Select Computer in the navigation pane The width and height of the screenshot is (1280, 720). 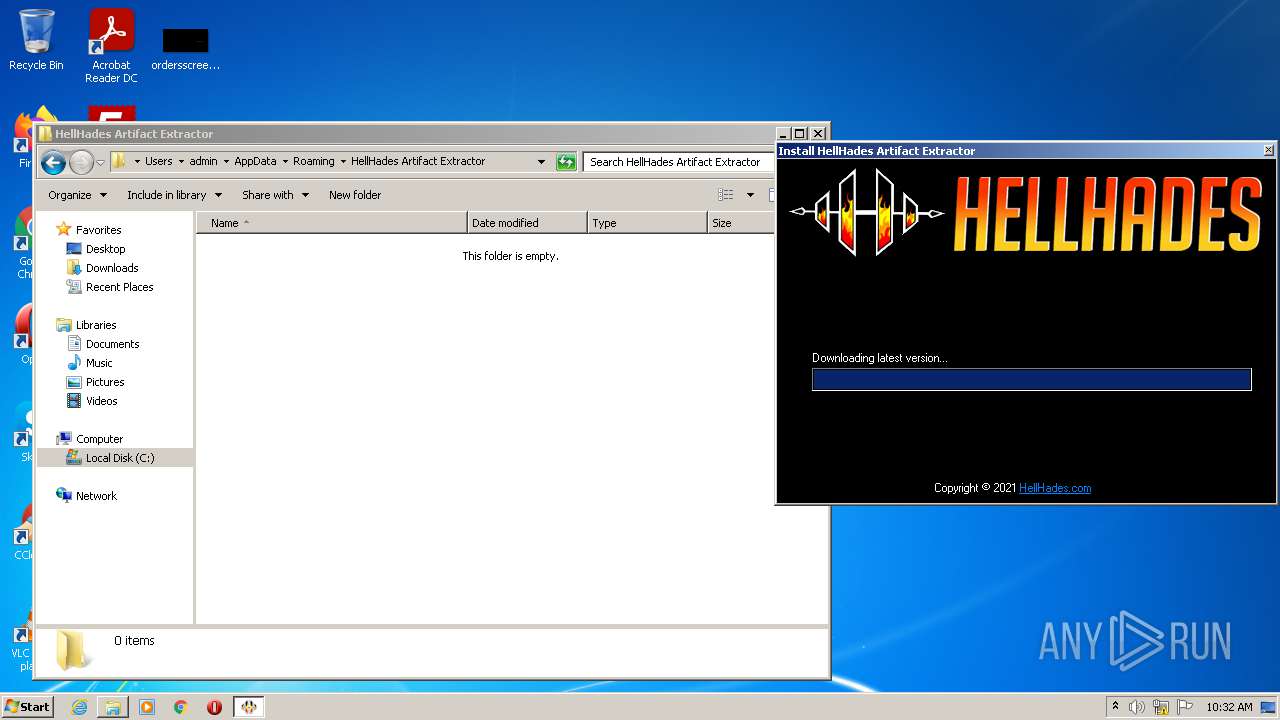tap(99, 439)
